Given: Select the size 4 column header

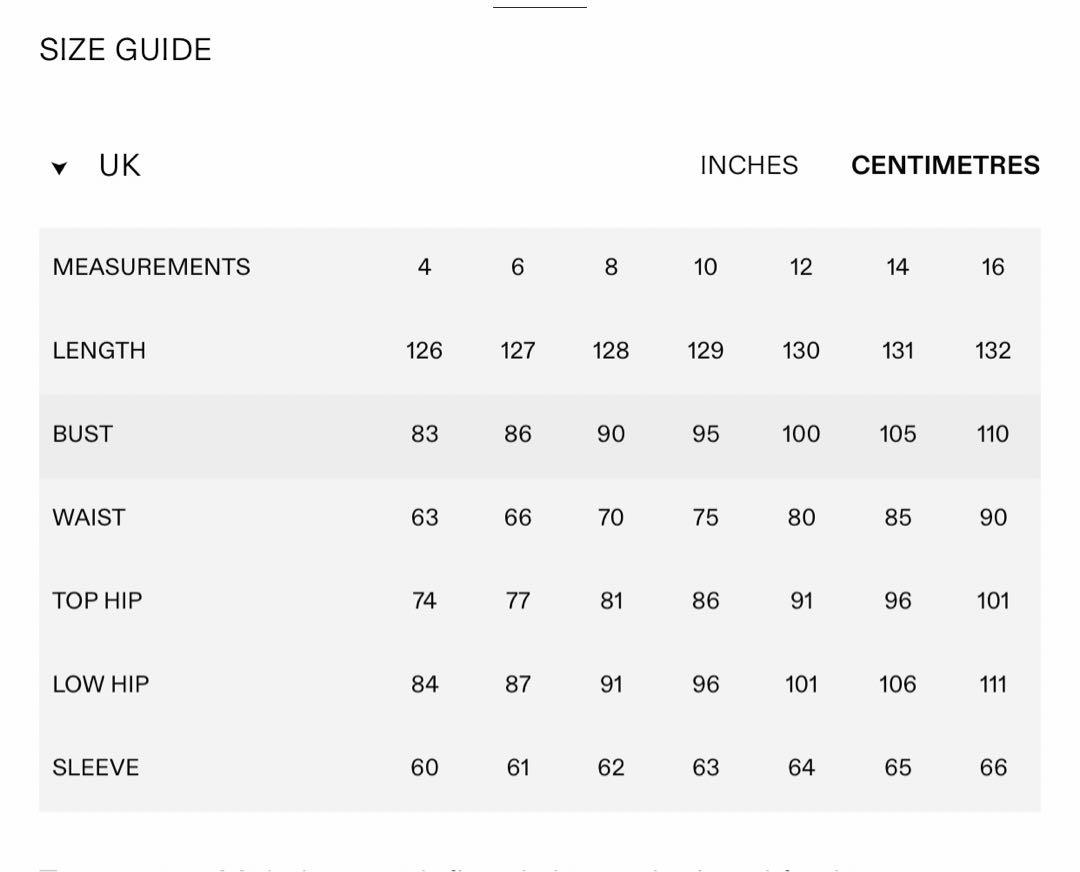Looking at the screenshot, I should 424,267.
